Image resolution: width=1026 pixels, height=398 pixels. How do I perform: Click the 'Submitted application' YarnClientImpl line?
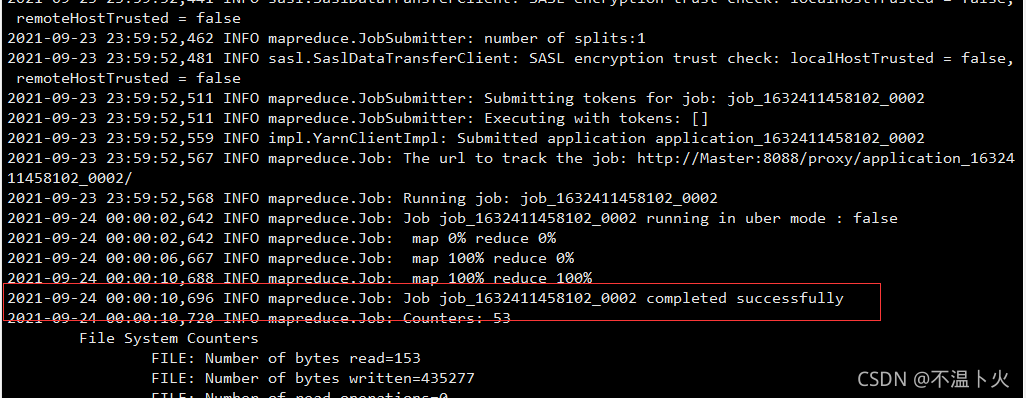(x=466, y=139)
